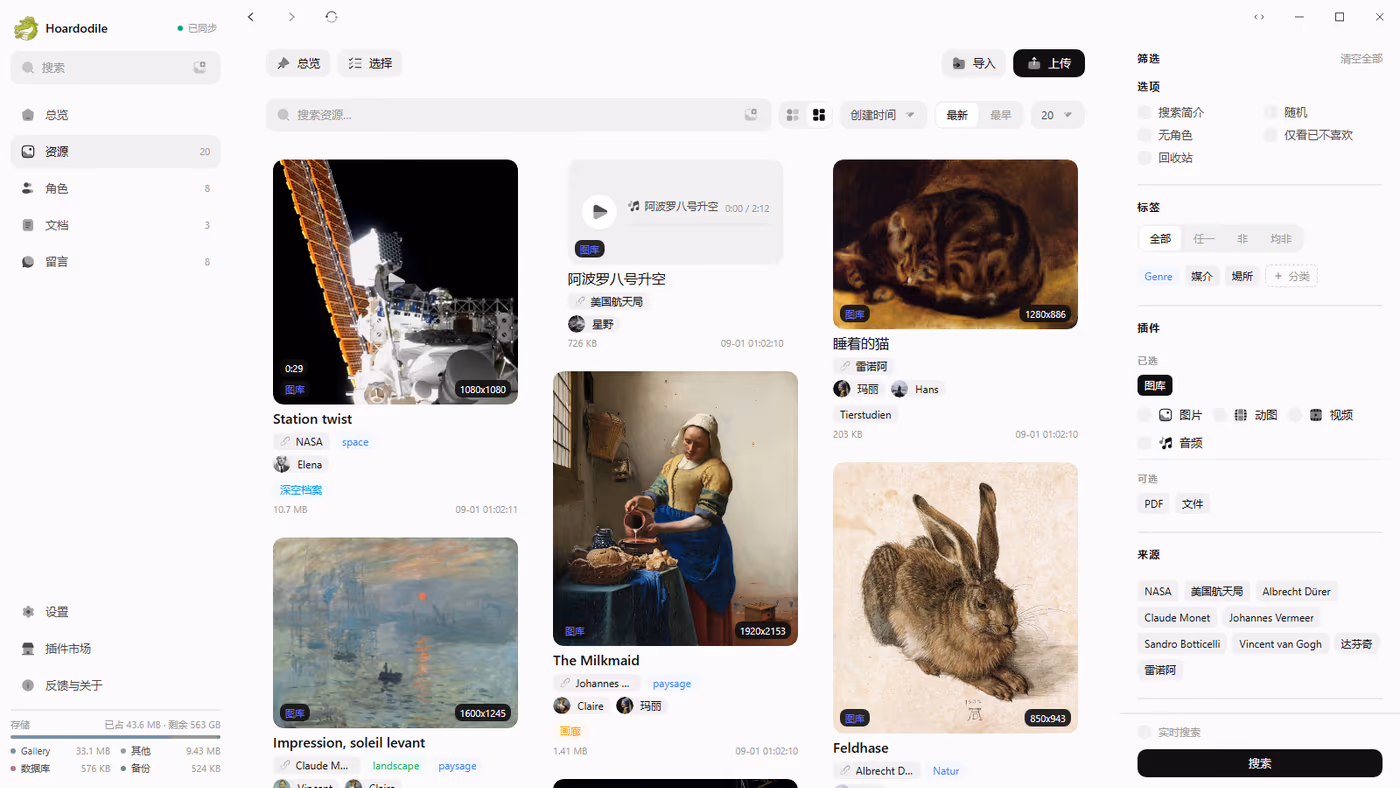
Task: Play the 阿波罗八号升空 audio
Action: (599, 211)
